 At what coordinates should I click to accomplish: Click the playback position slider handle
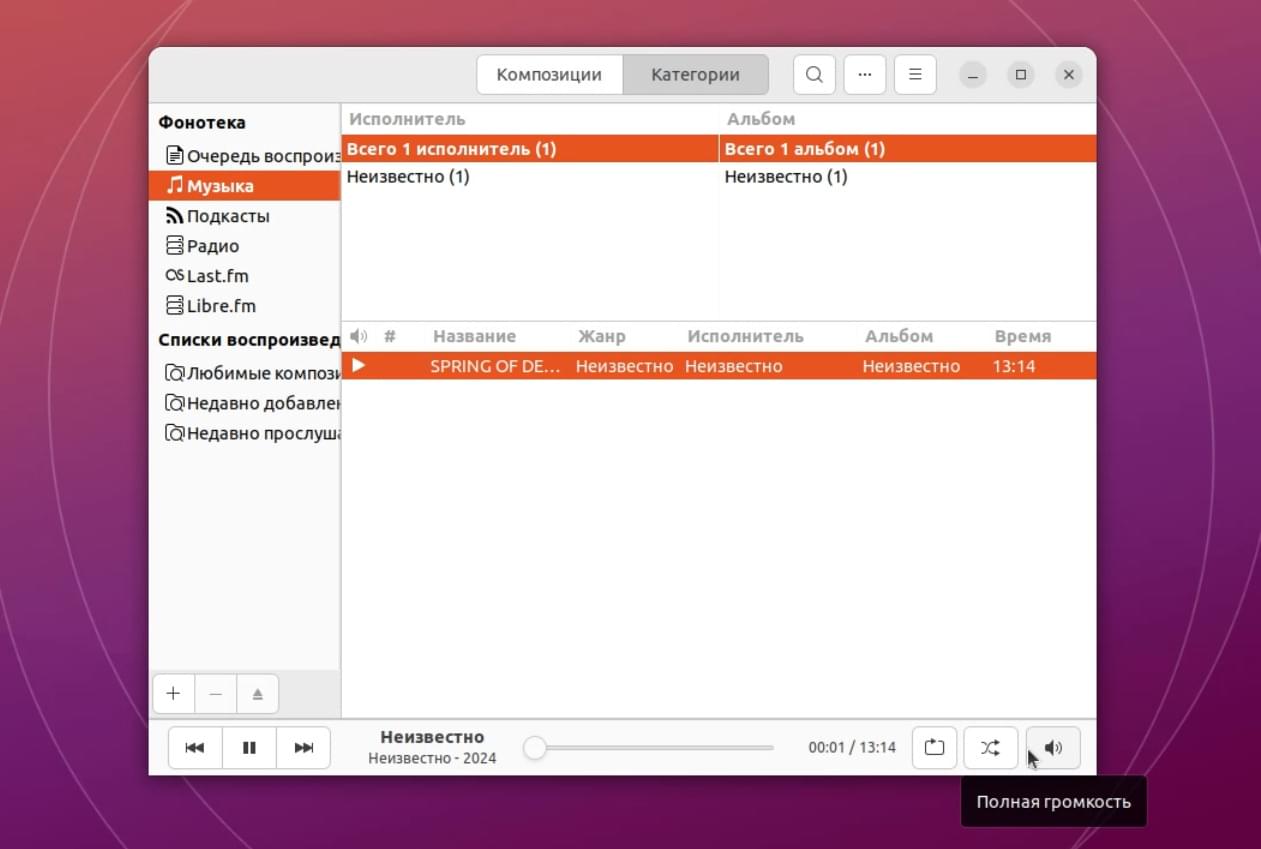[x=535, y=748]
